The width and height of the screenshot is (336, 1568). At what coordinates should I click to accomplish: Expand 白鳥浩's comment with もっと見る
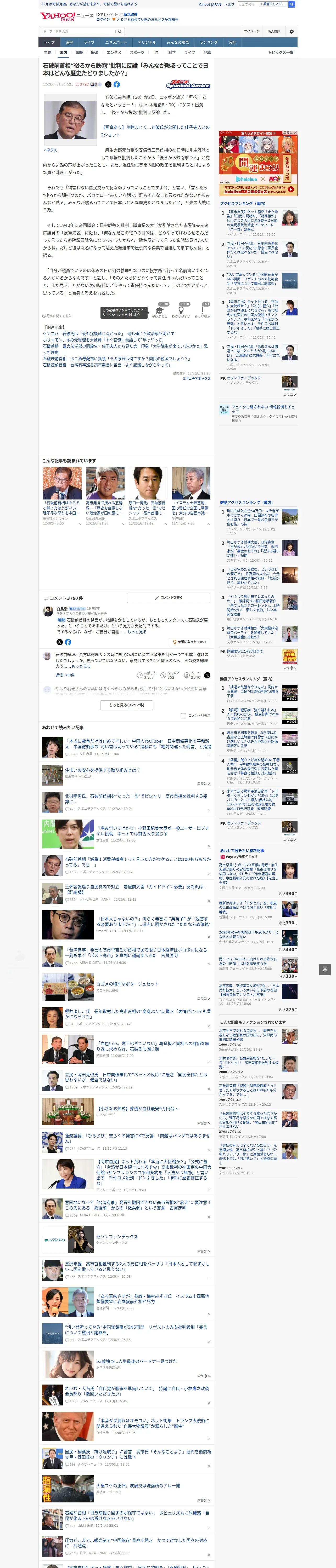(x=137, y=632)
